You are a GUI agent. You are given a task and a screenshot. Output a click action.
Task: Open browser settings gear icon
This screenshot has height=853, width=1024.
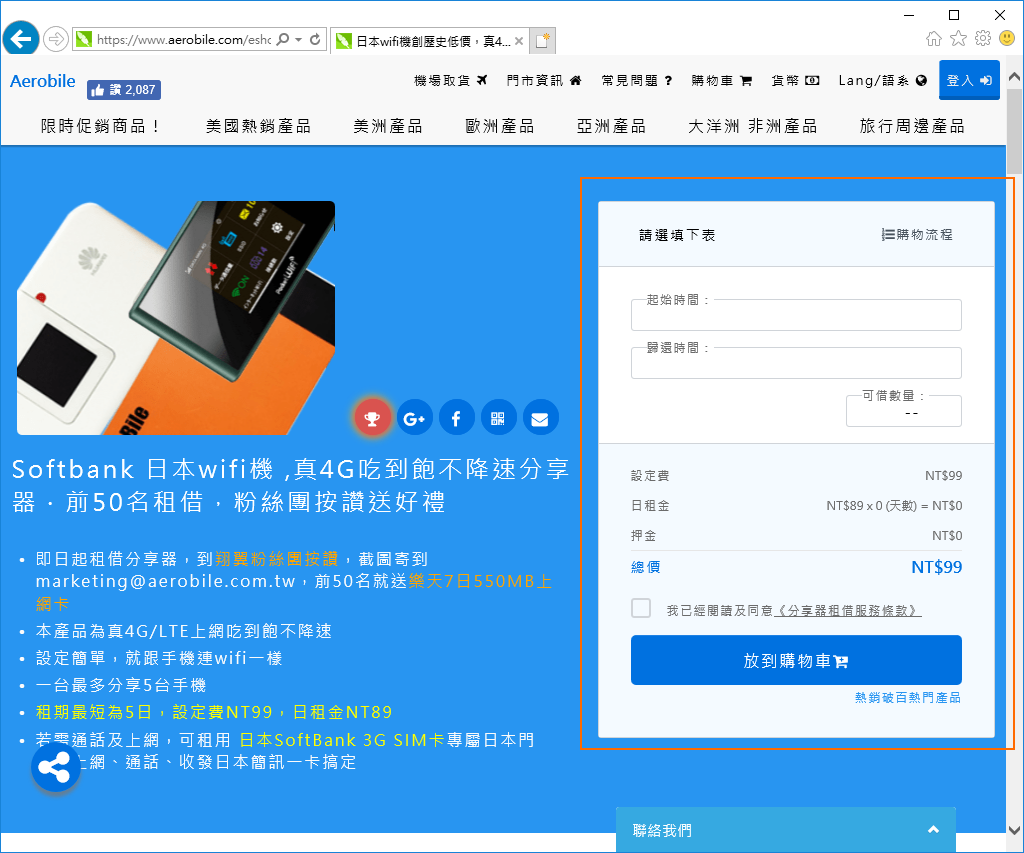[983, 39]
